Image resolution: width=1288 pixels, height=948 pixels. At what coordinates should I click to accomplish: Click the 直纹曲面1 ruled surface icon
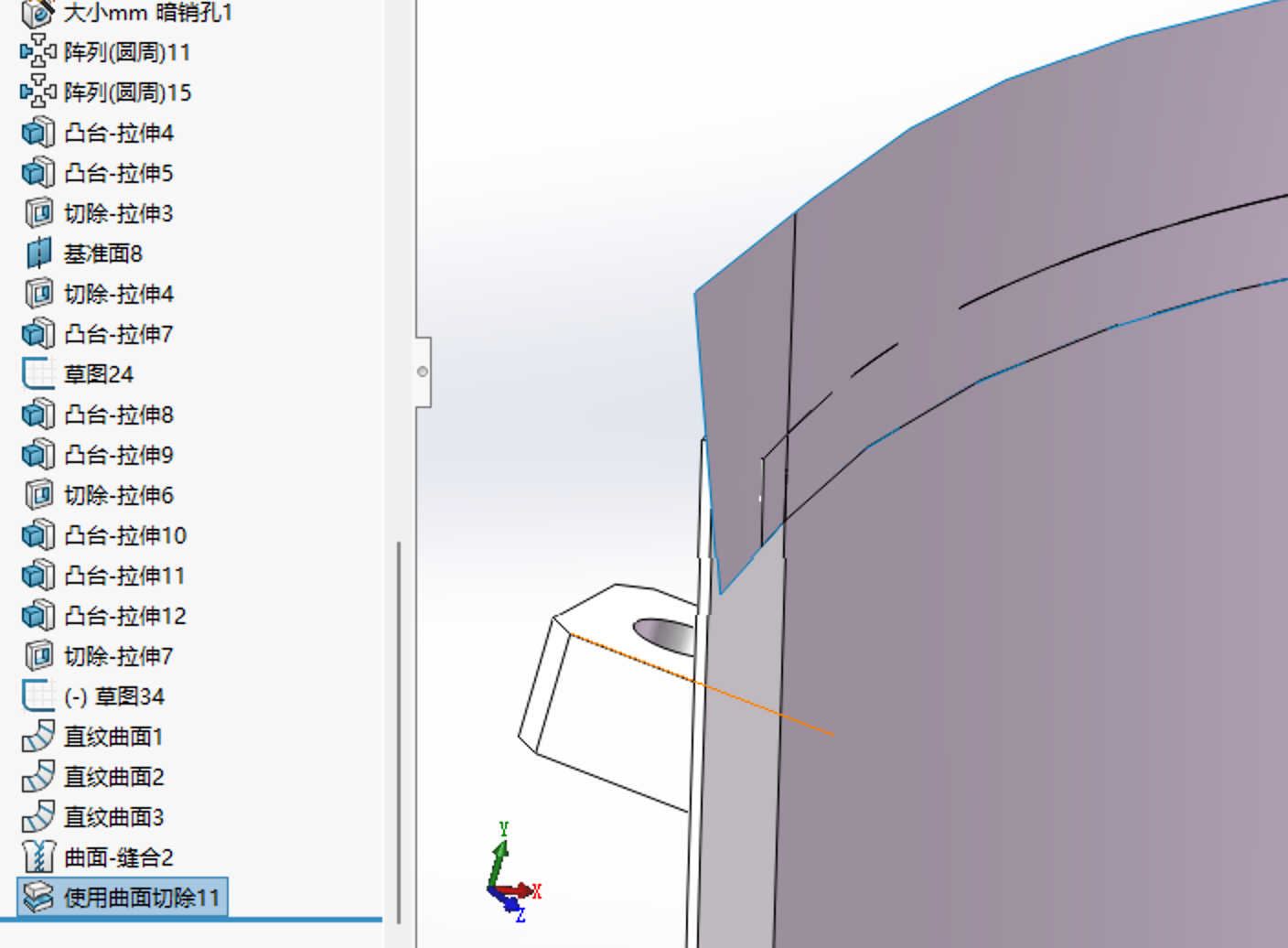[38, 737]
